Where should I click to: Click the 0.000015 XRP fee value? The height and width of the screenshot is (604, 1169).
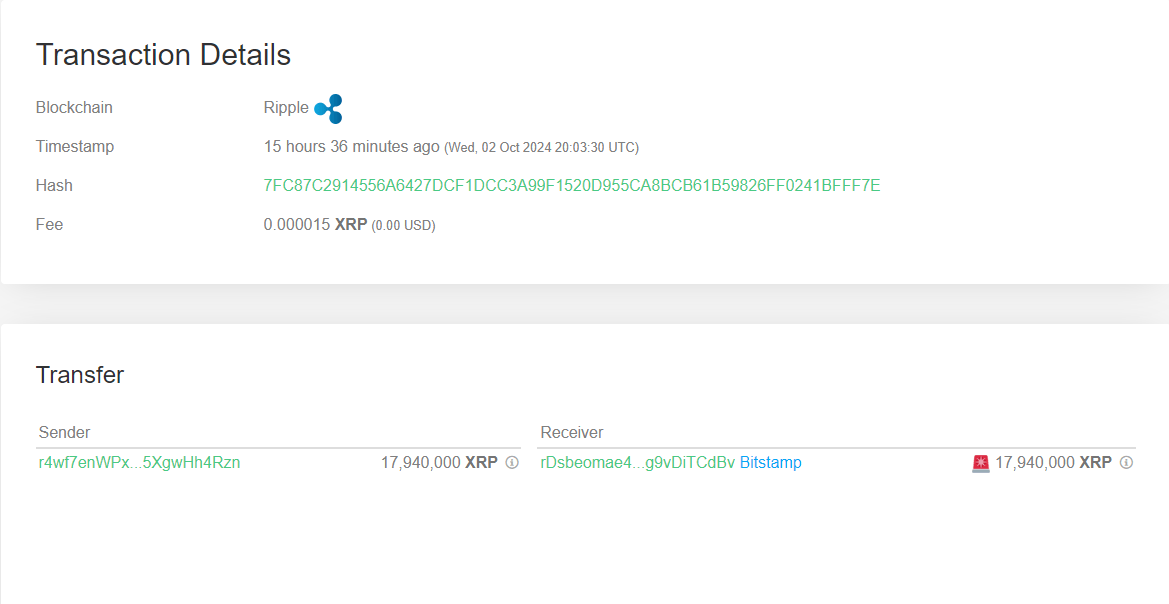click(x=313, y=225)
